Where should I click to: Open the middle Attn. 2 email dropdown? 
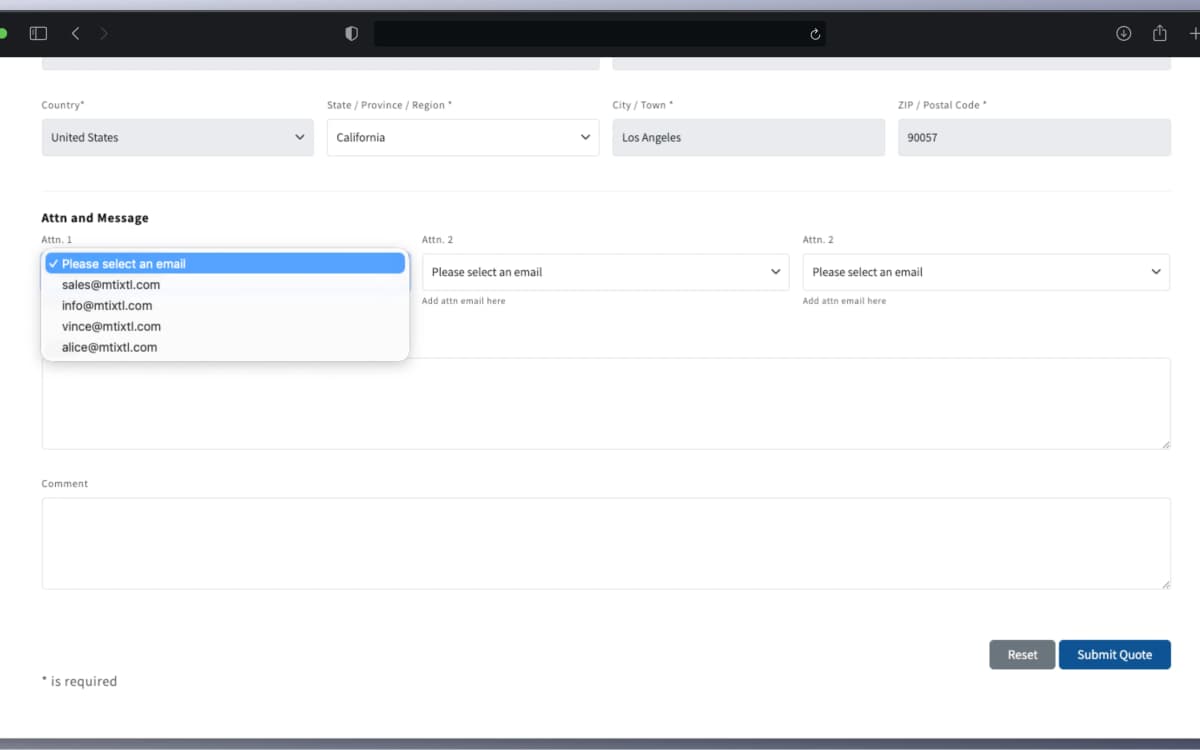tap(605, 272)
